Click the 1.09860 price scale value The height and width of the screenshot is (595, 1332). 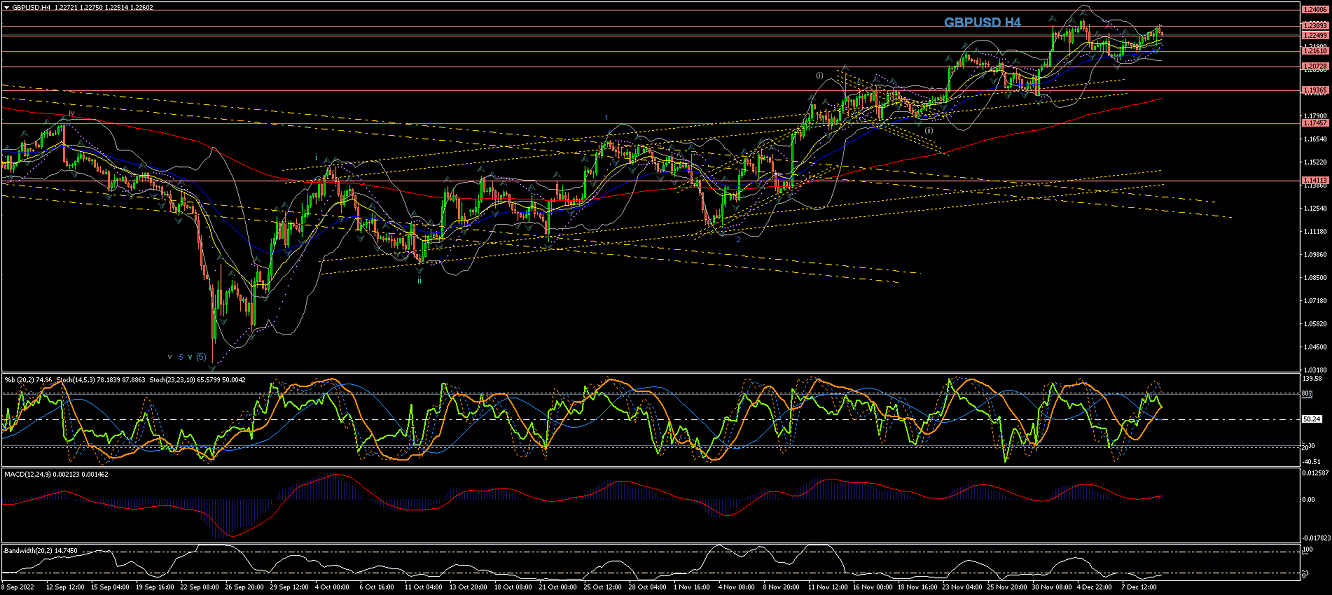coord(1314,254)
